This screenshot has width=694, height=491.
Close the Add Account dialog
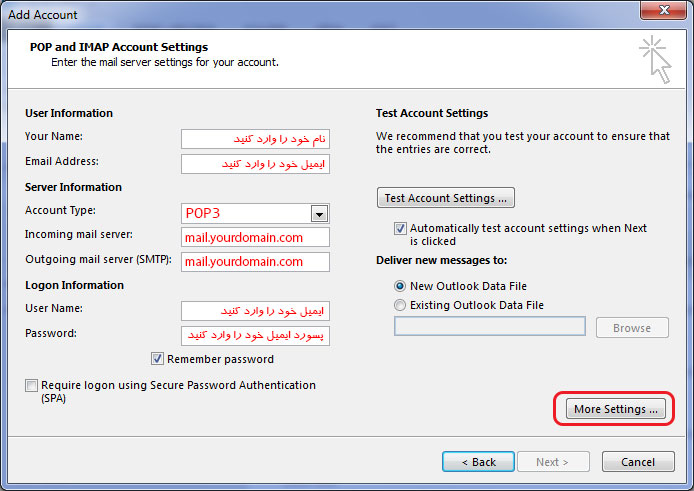(x=663, y=10)
